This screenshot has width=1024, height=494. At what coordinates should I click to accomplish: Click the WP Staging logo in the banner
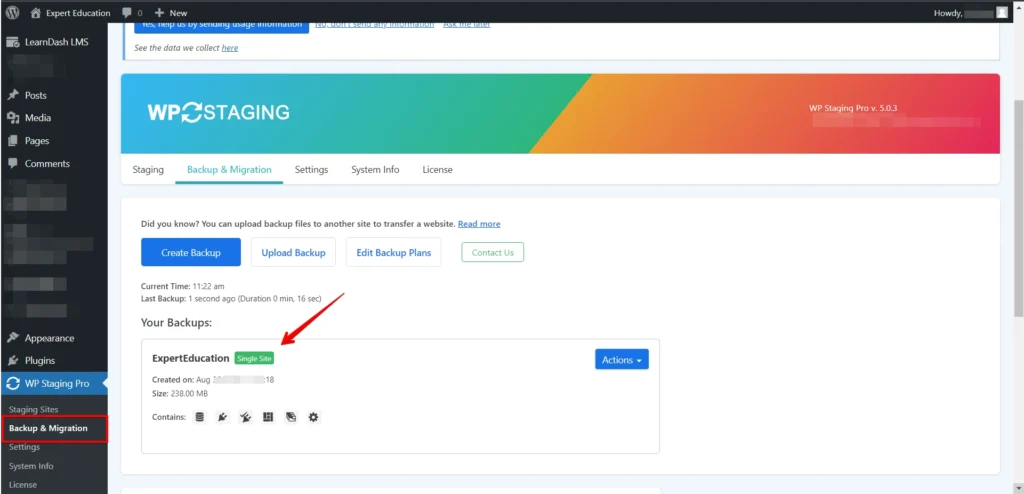[x=218, y=112]
